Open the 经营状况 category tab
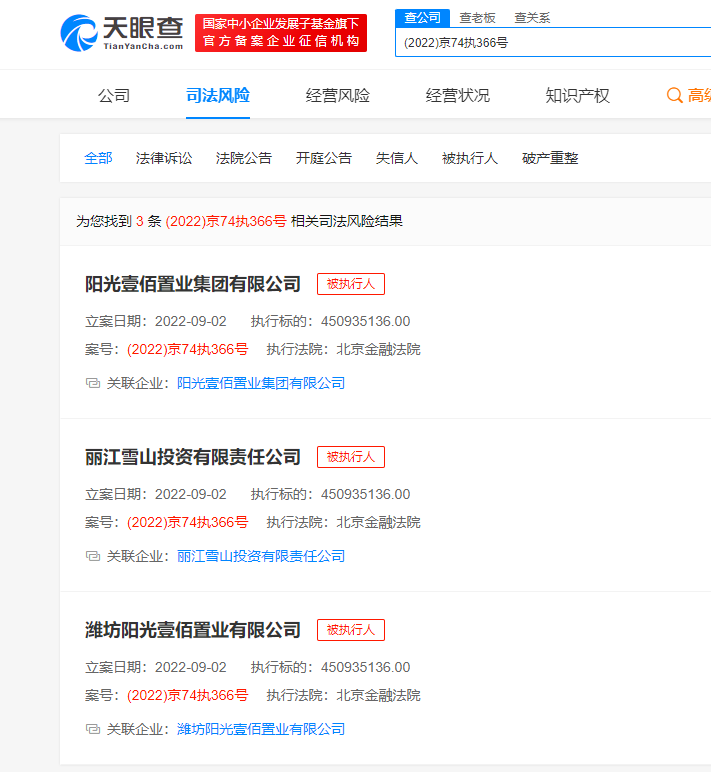This screenshot has width=711, height=772. (x=457, y=96)
